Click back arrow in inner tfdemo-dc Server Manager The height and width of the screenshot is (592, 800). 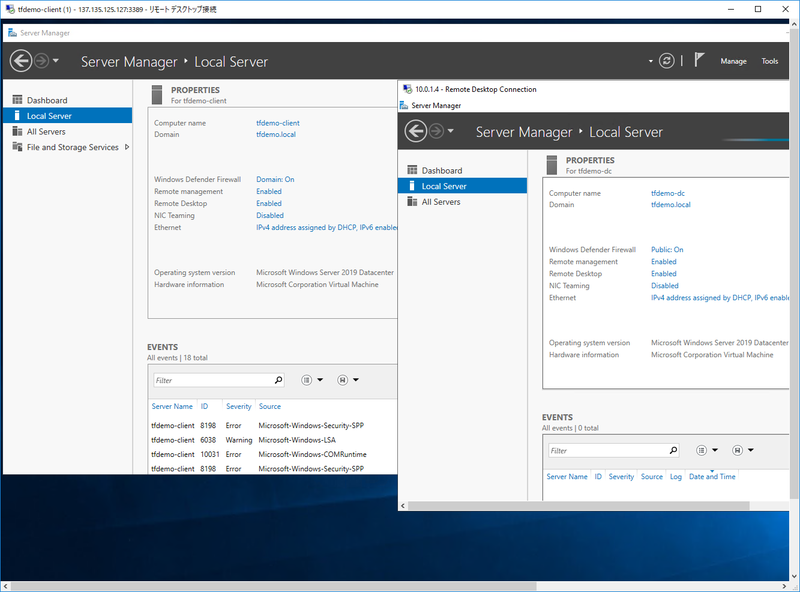(416, 131)
